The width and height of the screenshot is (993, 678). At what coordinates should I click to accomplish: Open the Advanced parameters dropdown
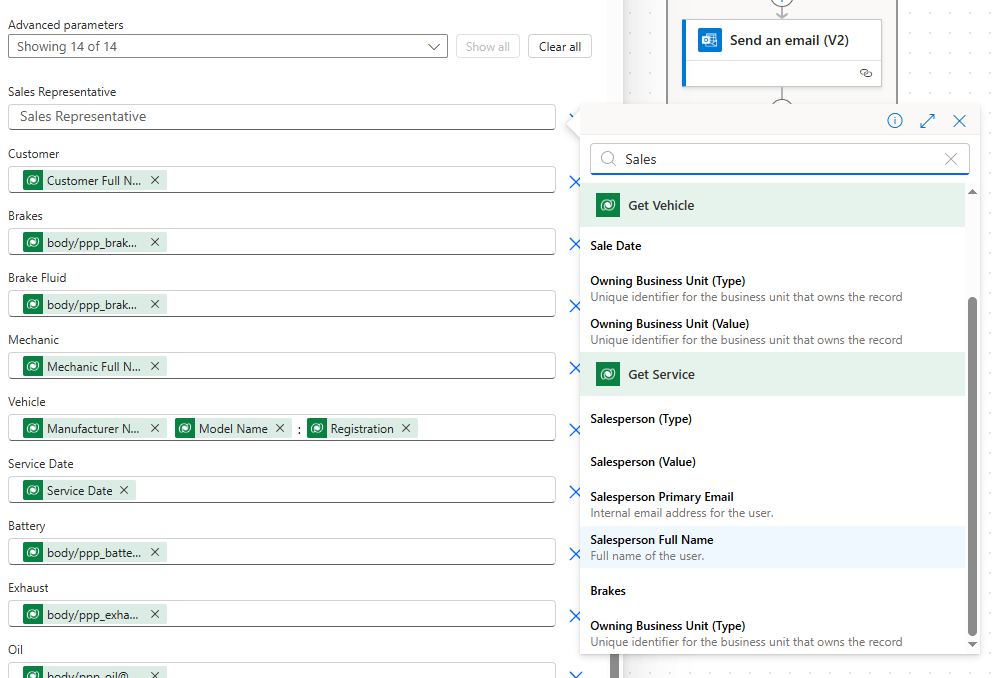[x=434, y=47]
